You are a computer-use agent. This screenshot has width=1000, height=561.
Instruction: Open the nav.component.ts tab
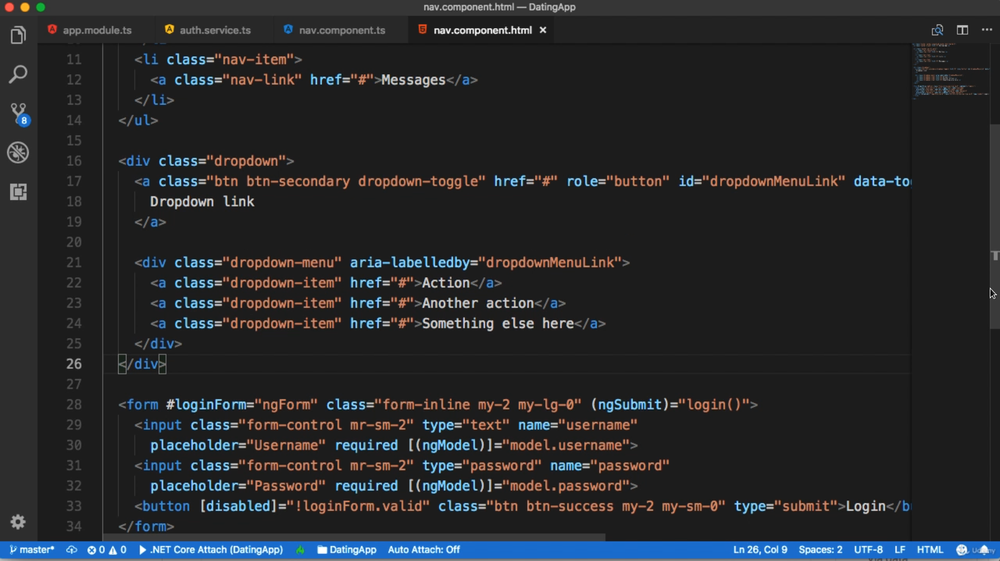click(341, 30)
